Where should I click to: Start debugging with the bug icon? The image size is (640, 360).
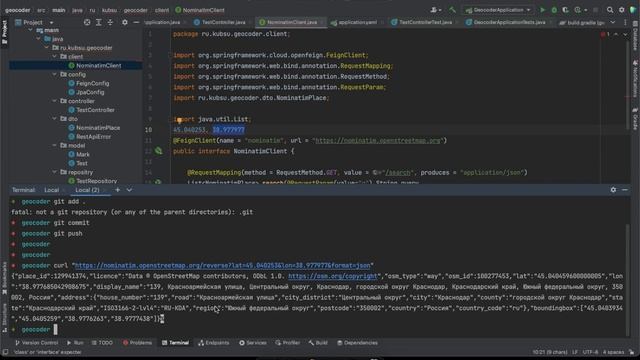coord(554,10)
